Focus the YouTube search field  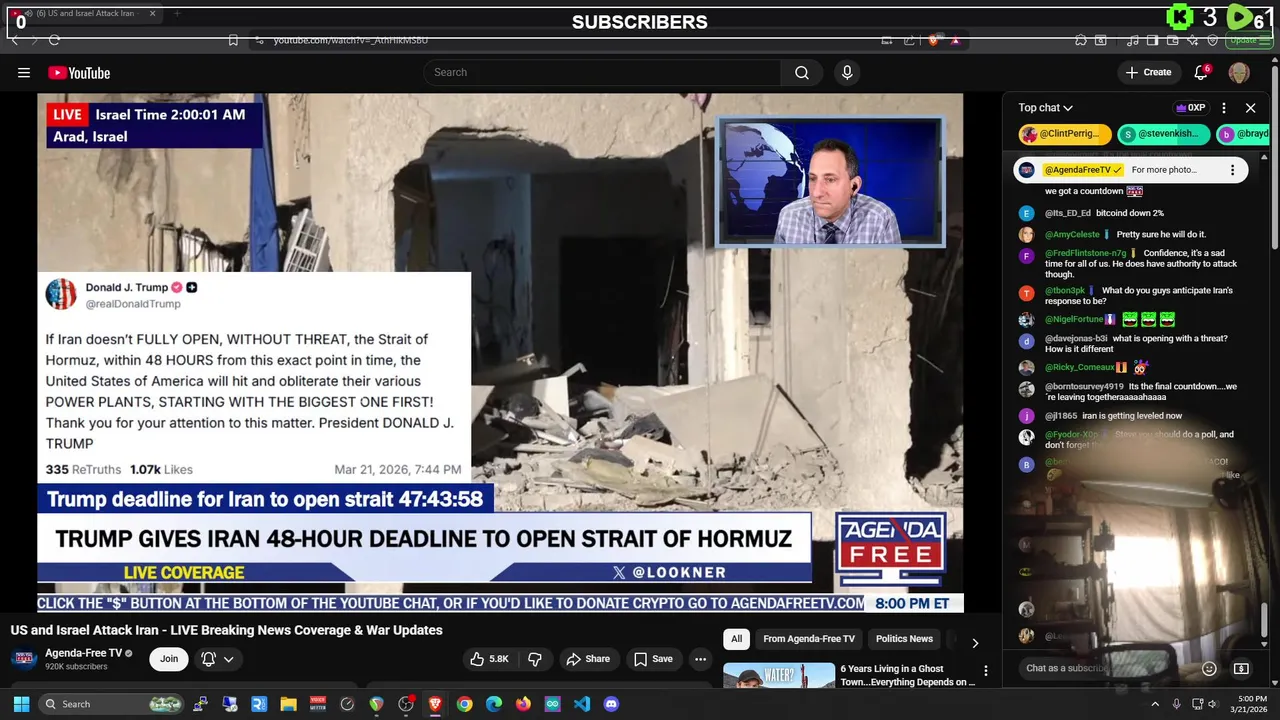pos(603,72)
